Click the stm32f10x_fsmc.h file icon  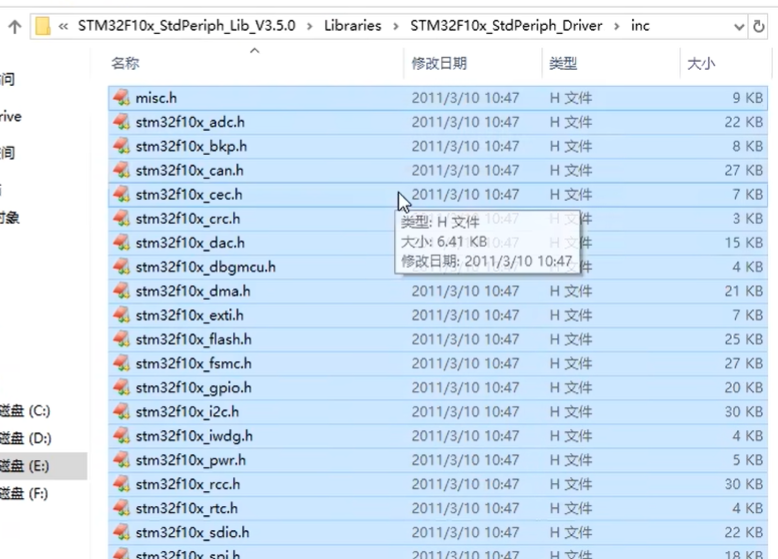pos(121,364)
